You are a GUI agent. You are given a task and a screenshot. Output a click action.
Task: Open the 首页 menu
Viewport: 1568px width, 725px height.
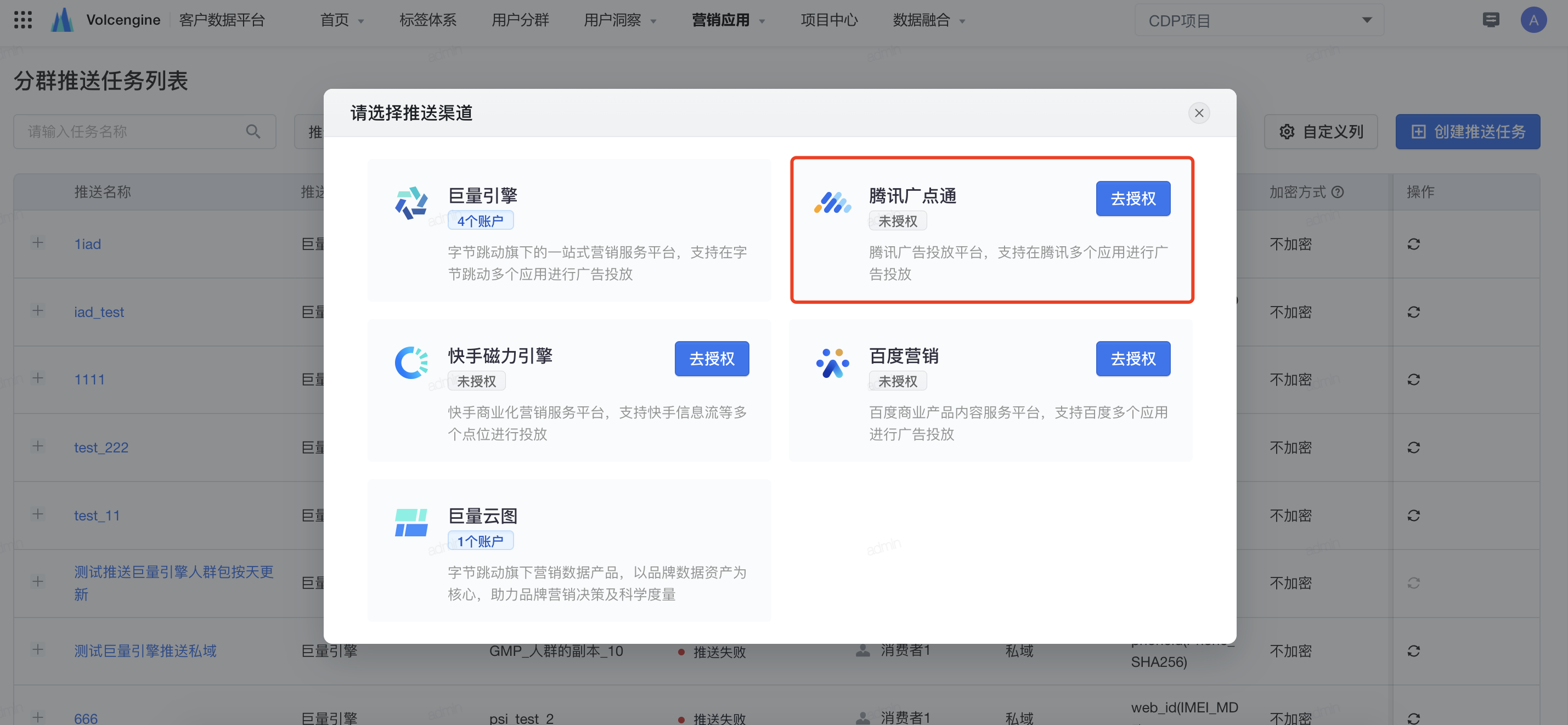tap(341, 20)
